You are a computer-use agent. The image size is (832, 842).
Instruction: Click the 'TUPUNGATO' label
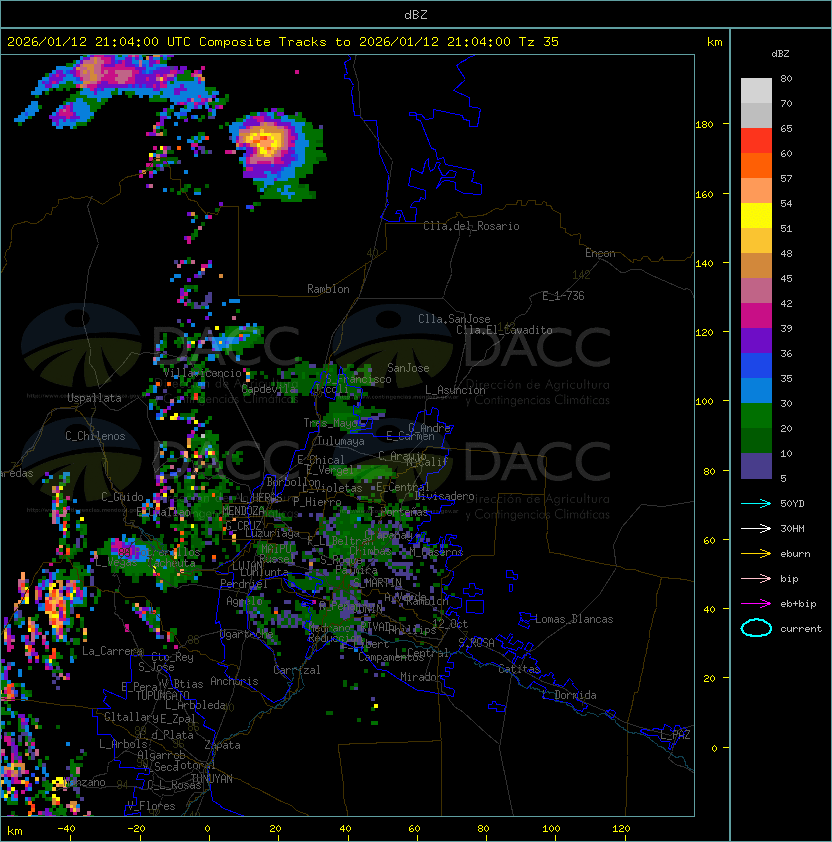(x=162, y=695)
